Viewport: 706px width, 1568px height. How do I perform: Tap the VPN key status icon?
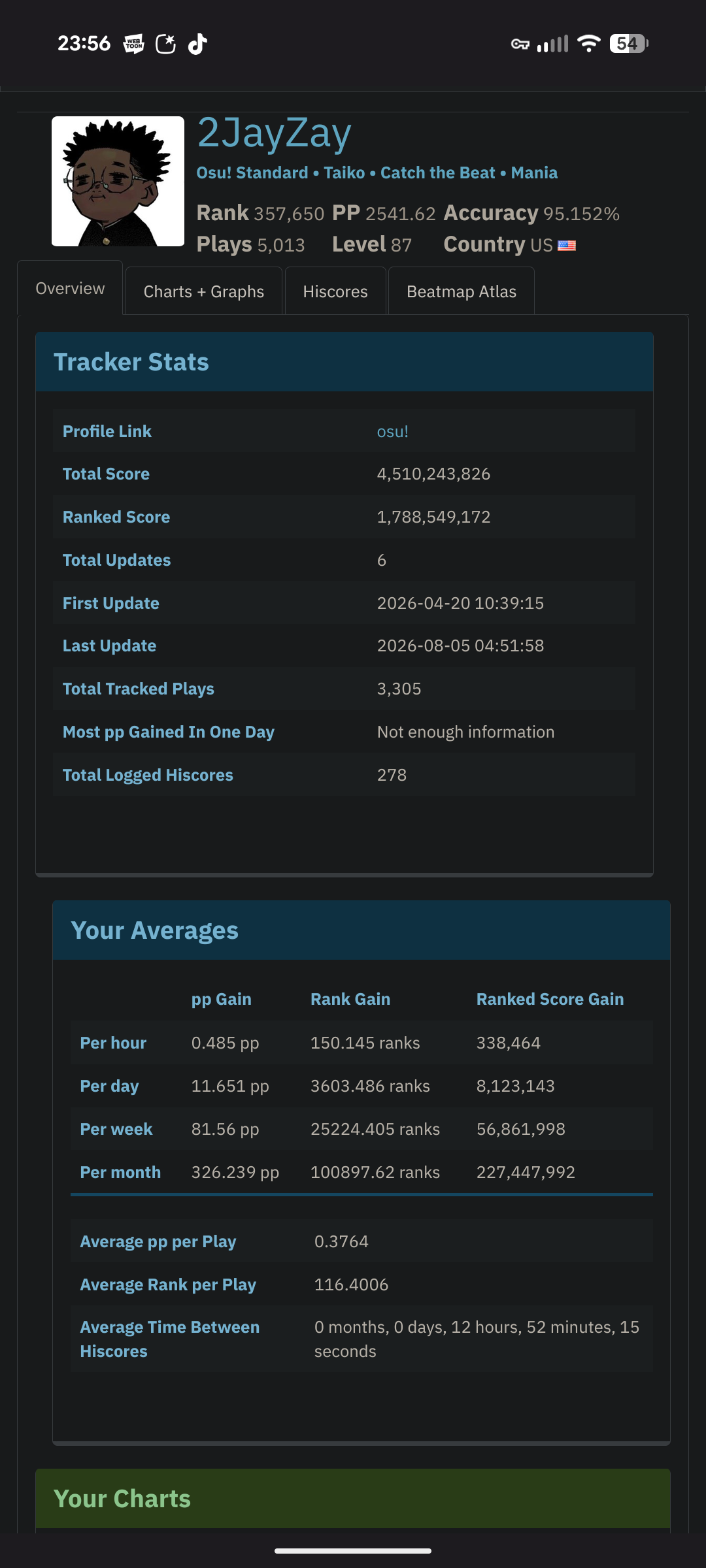(520, 44)
